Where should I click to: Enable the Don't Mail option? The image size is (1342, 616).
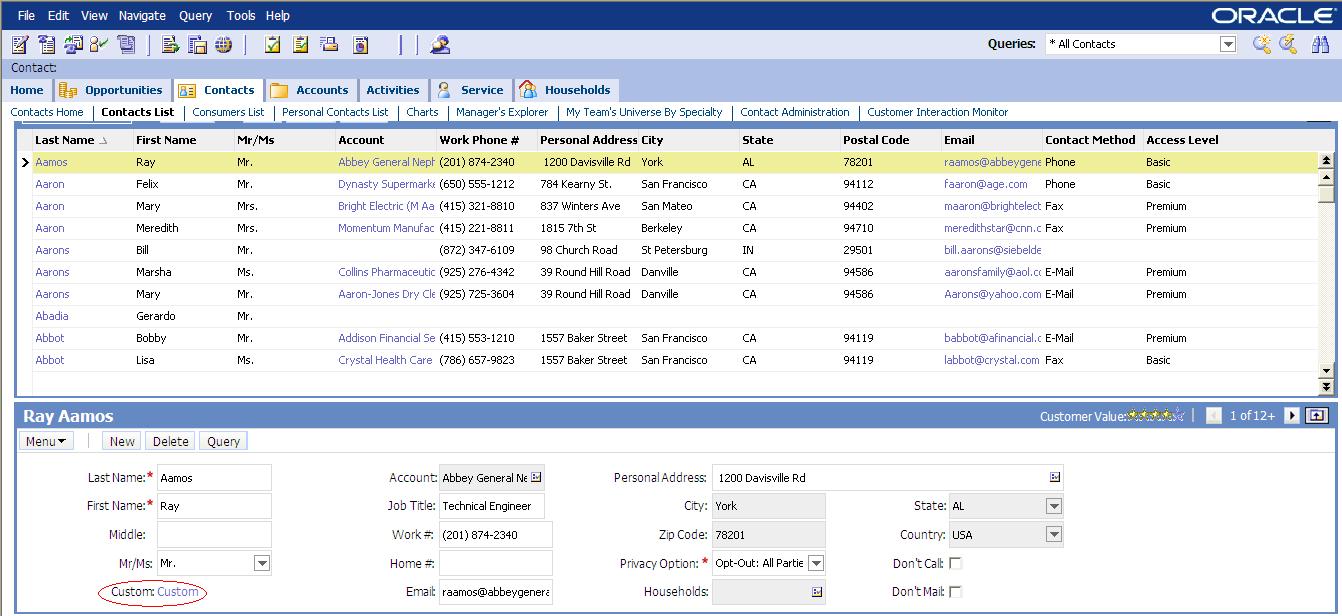[x=957, y=591]
